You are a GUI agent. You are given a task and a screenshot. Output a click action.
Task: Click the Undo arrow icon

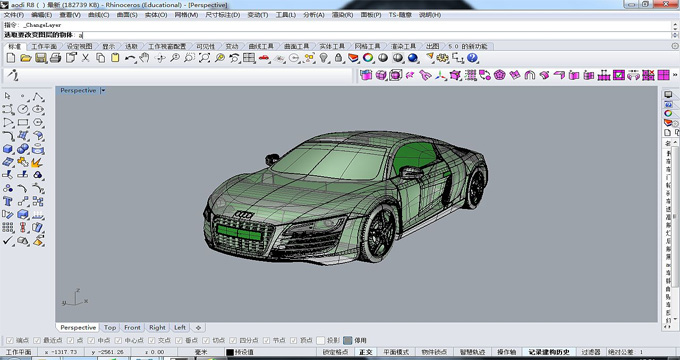[x=130, y=58]
